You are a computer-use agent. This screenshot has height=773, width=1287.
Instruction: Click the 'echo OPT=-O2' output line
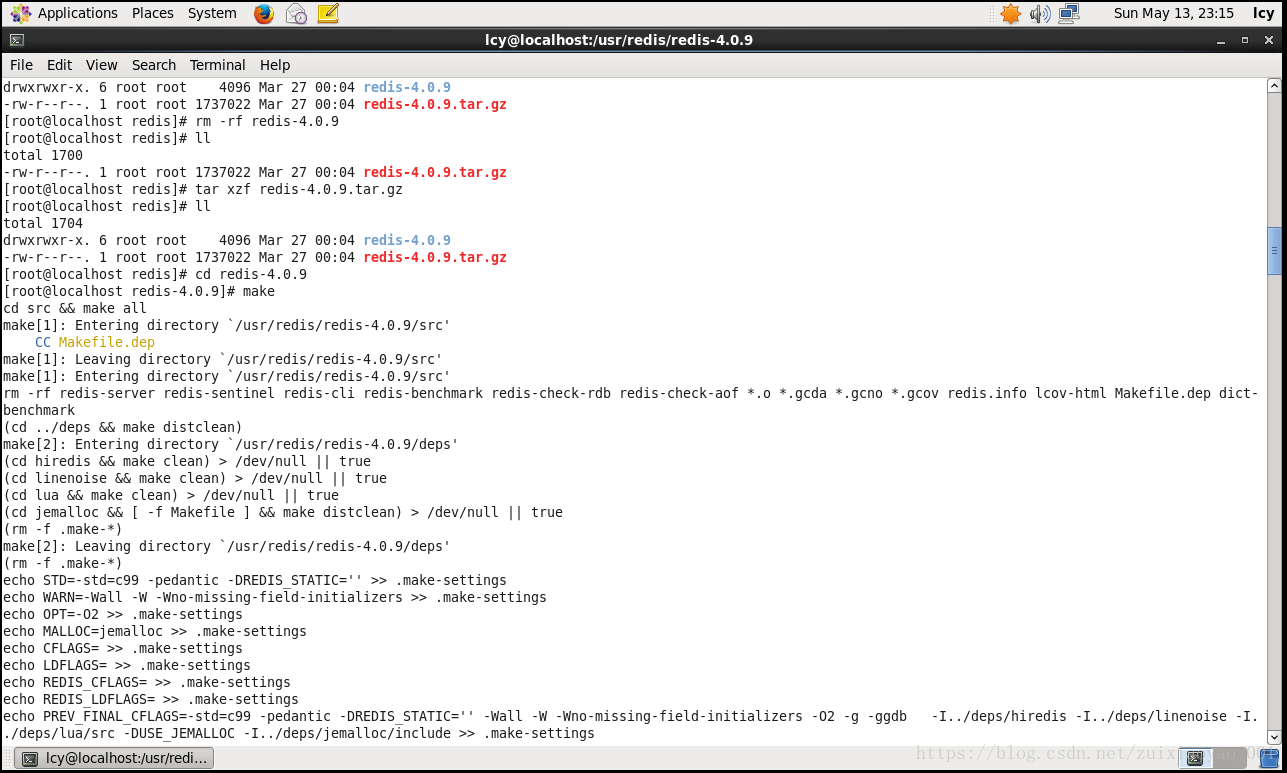(123, 614)
